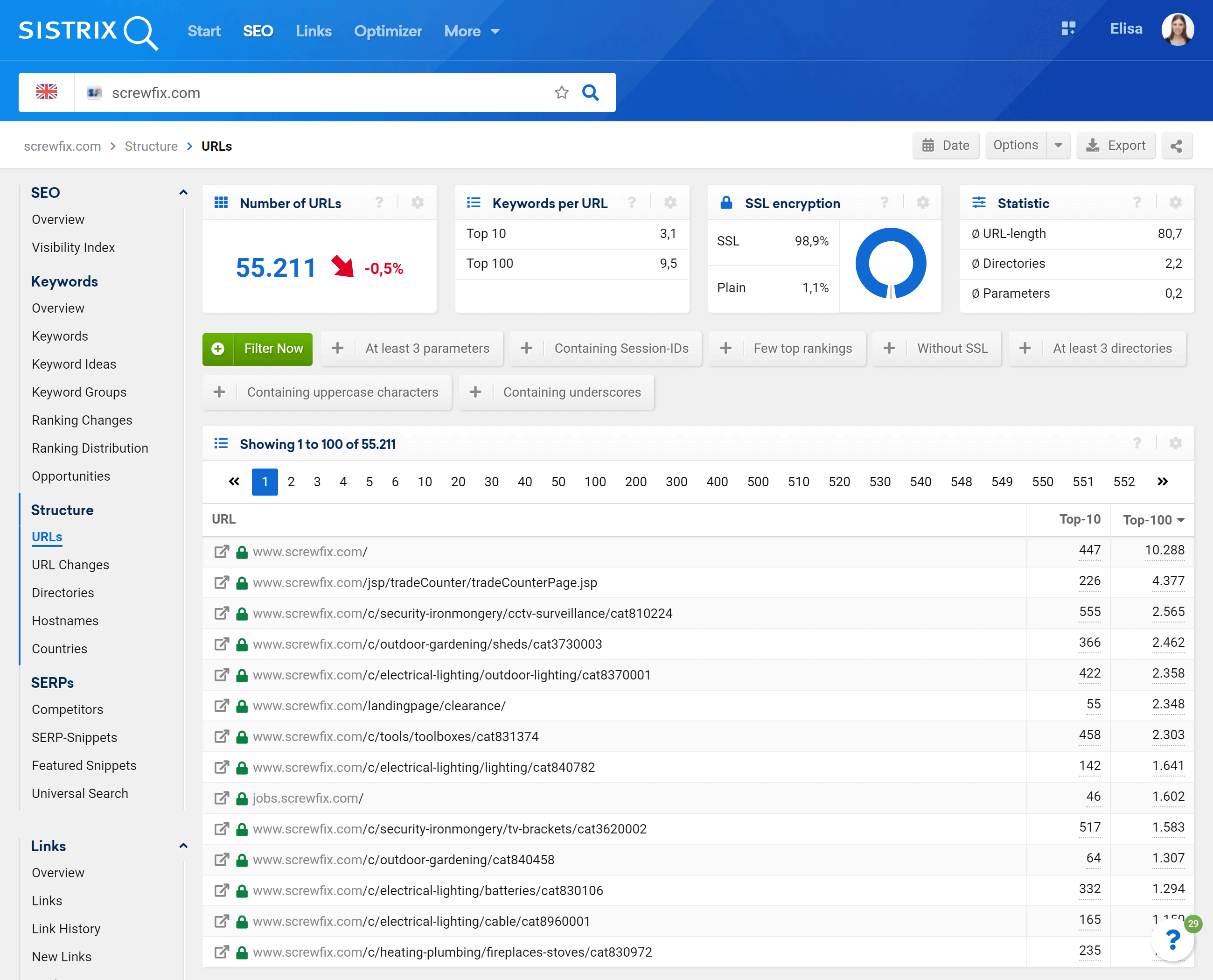Click plus icon for At least 3 parameters
The image size is (1213, 980).
click(337, 348)
